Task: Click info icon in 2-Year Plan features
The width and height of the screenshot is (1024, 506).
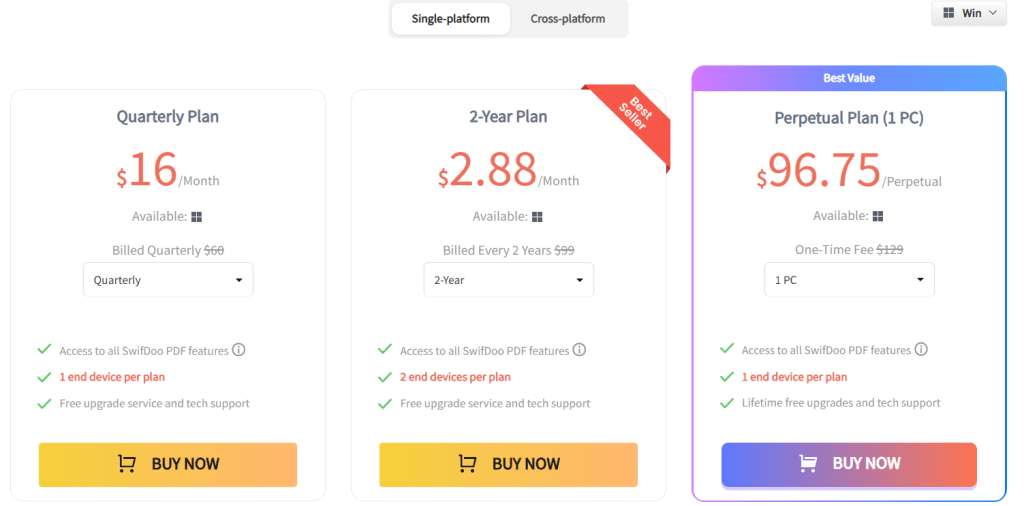Action: tap(579, 350)
